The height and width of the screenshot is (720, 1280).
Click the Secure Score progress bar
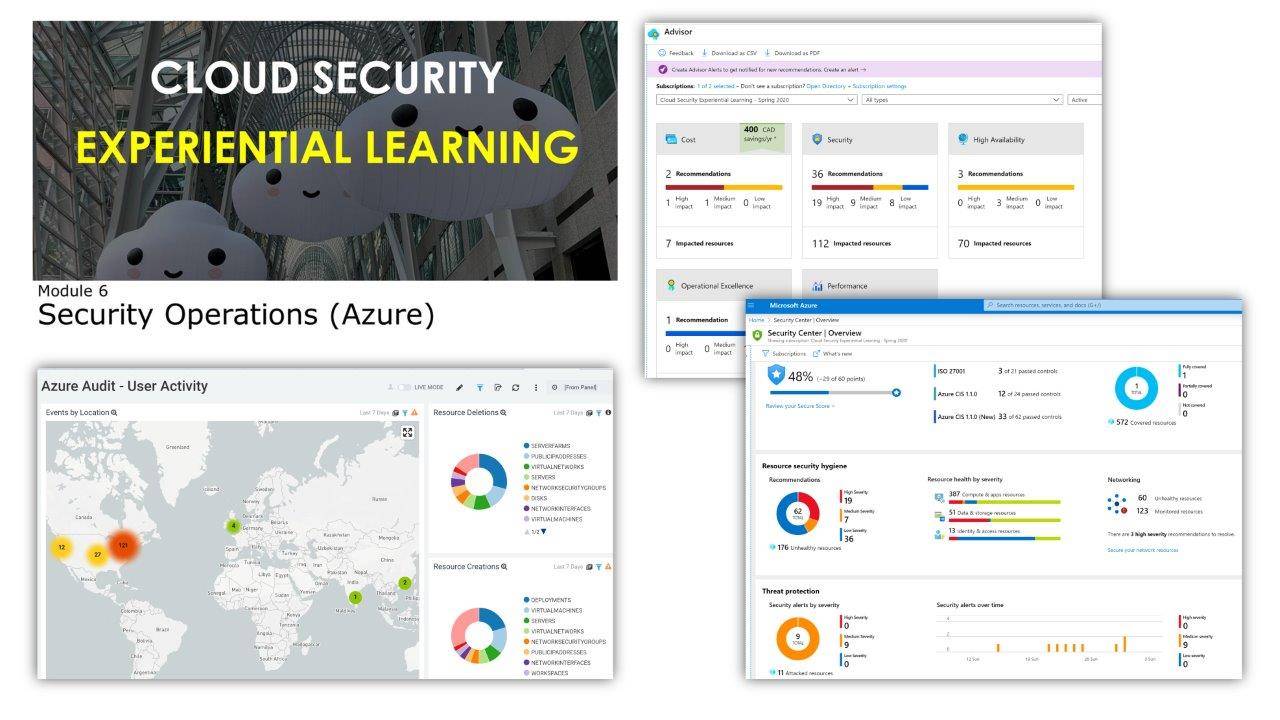pos(833,393)
